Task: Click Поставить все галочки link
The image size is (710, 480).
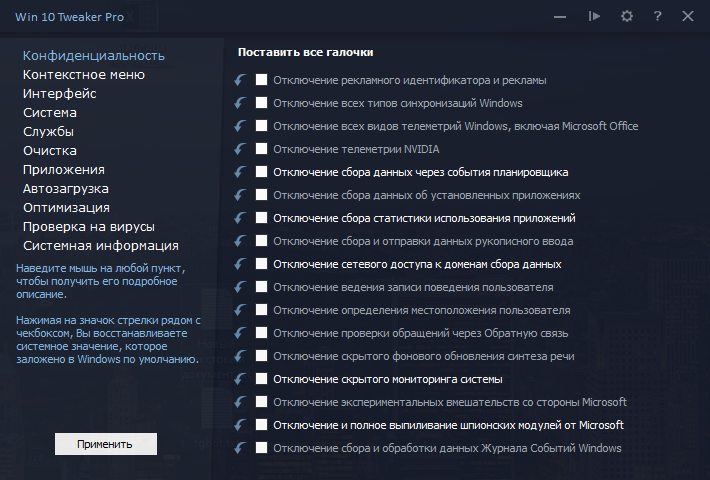Action: click(x=306, y=53)
